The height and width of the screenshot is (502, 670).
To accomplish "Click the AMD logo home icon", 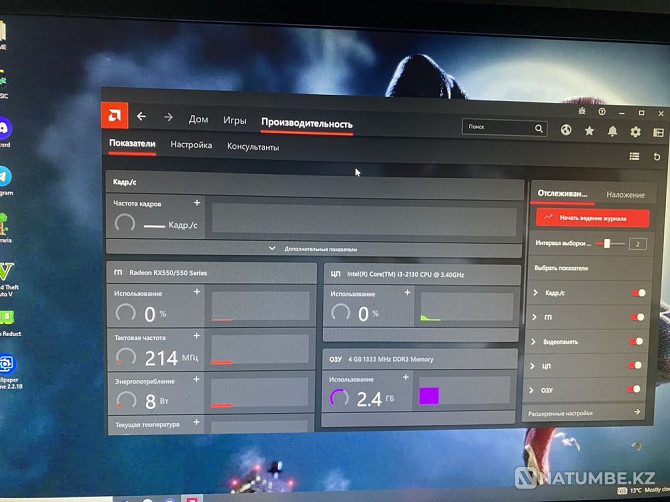I will pos(114,115).
